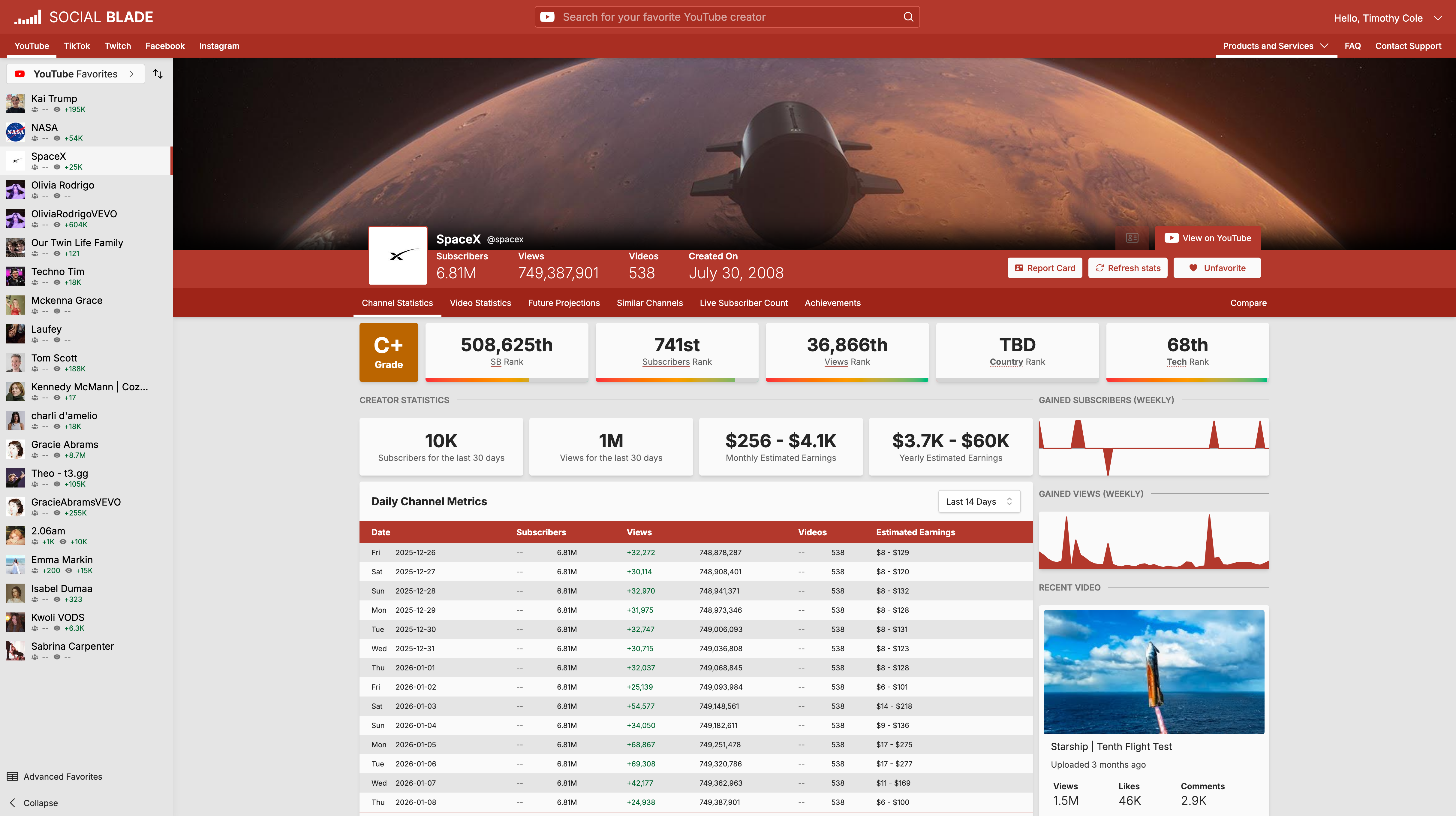1456x816 pixels.
Task: Click the NASA favorite avatar
Action: click(15, 132)
